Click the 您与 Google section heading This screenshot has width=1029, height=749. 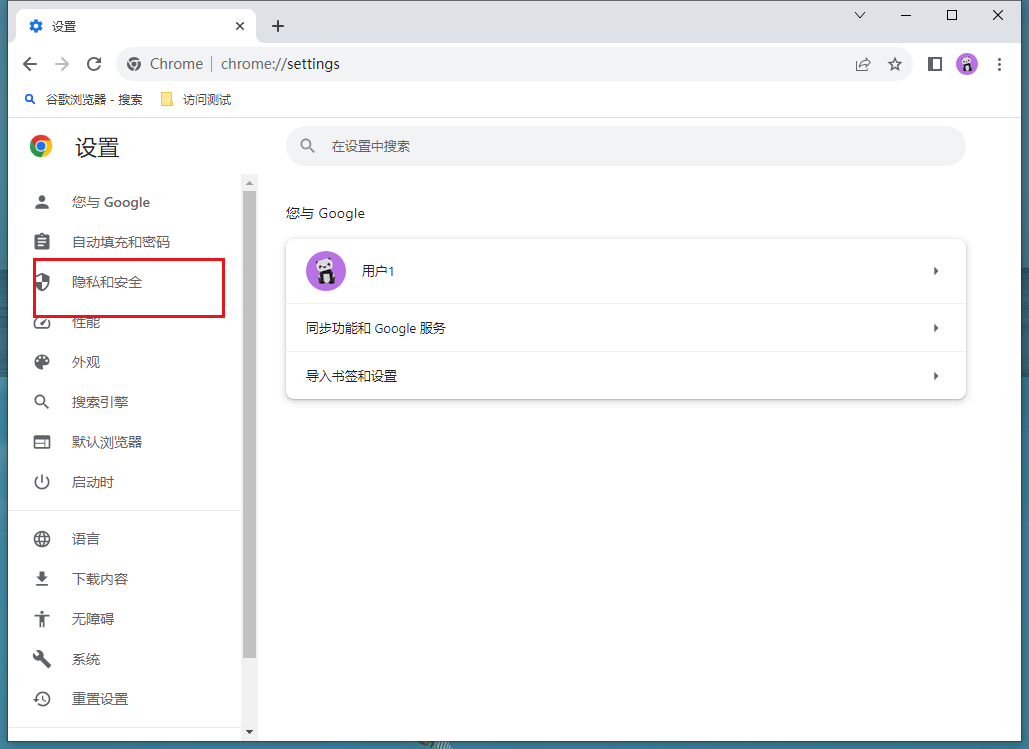click(326, 213)
